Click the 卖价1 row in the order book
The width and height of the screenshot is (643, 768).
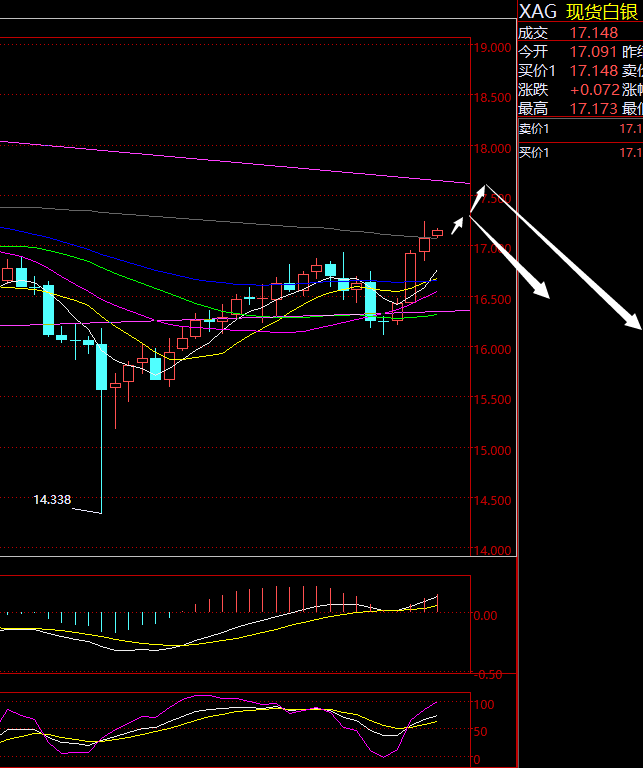pyautogui.click(x=580, y=129)
